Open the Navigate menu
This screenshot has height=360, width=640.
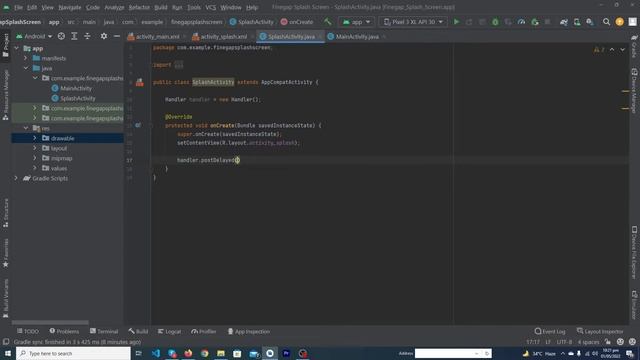70,7
